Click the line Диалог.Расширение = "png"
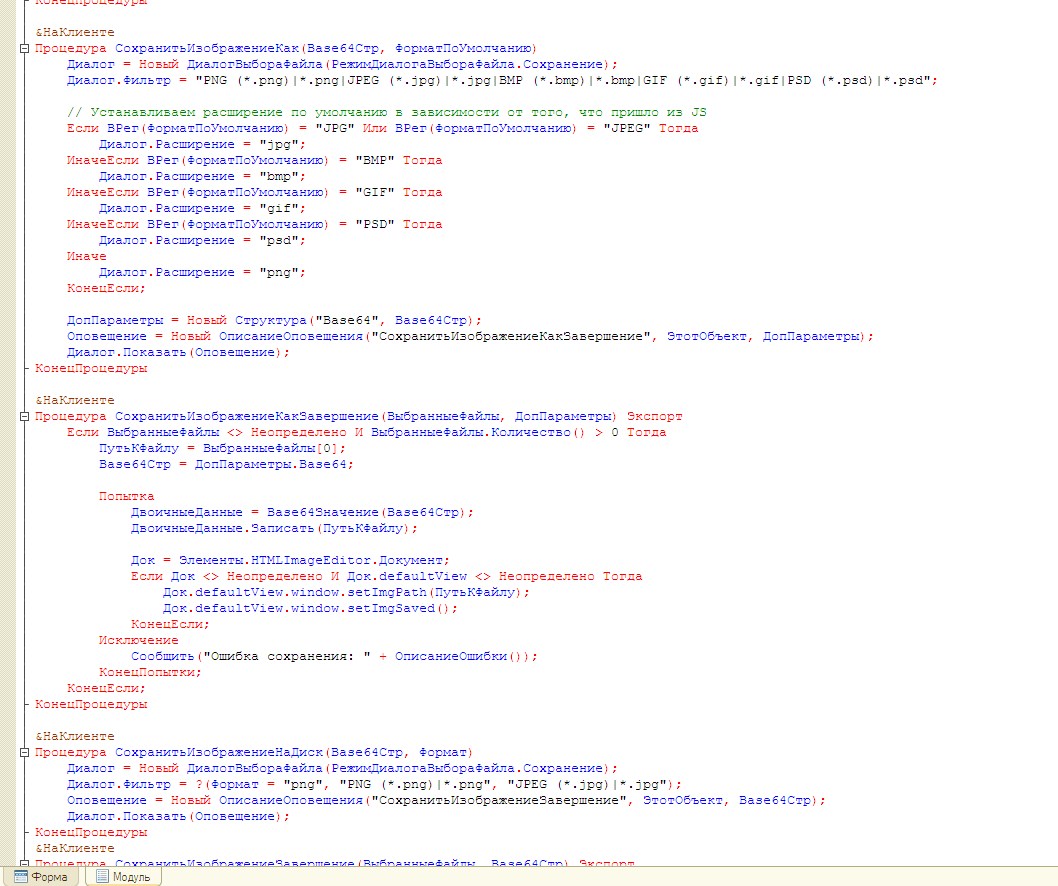 click(202, 273)
